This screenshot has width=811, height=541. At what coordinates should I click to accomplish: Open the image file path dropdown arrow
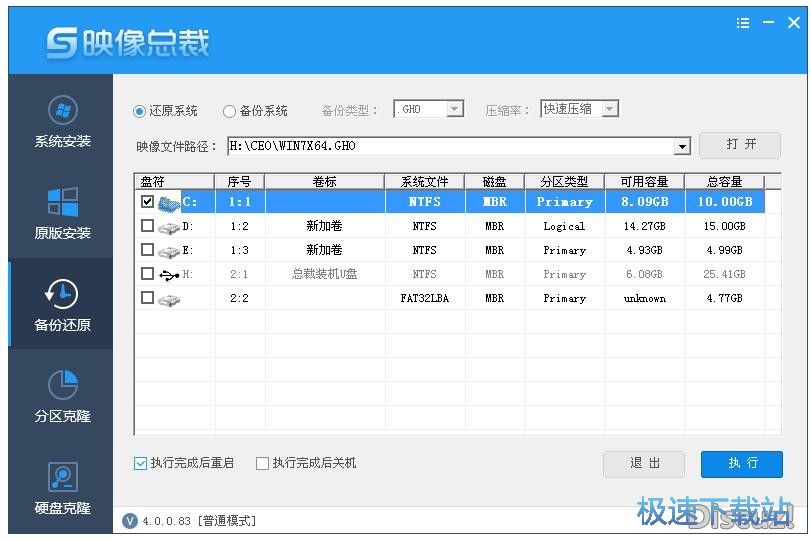[x=682, y=146]
